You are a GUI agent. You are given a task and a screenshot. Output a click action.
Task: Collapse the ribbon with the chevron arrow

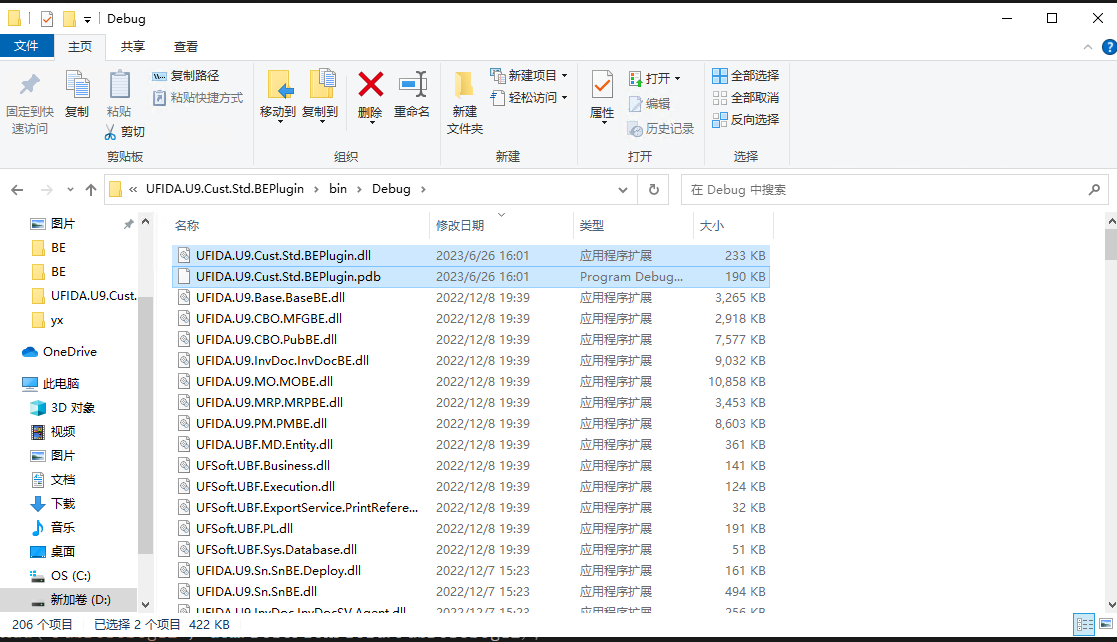click(1088, 46)
